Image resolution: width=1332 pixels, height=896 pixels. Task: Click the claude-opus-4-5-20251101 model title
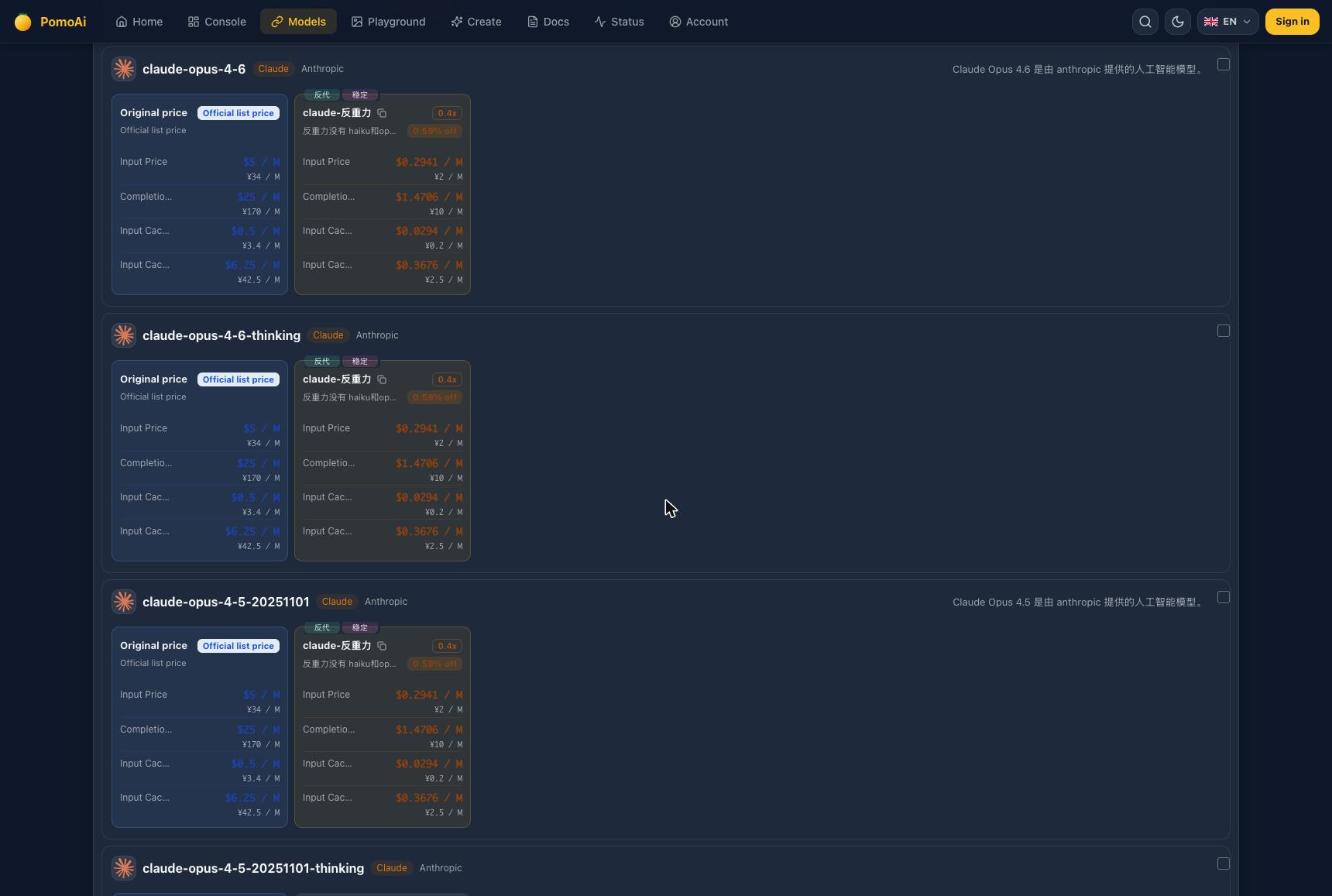pyautogui.click(x=226, y=602)
